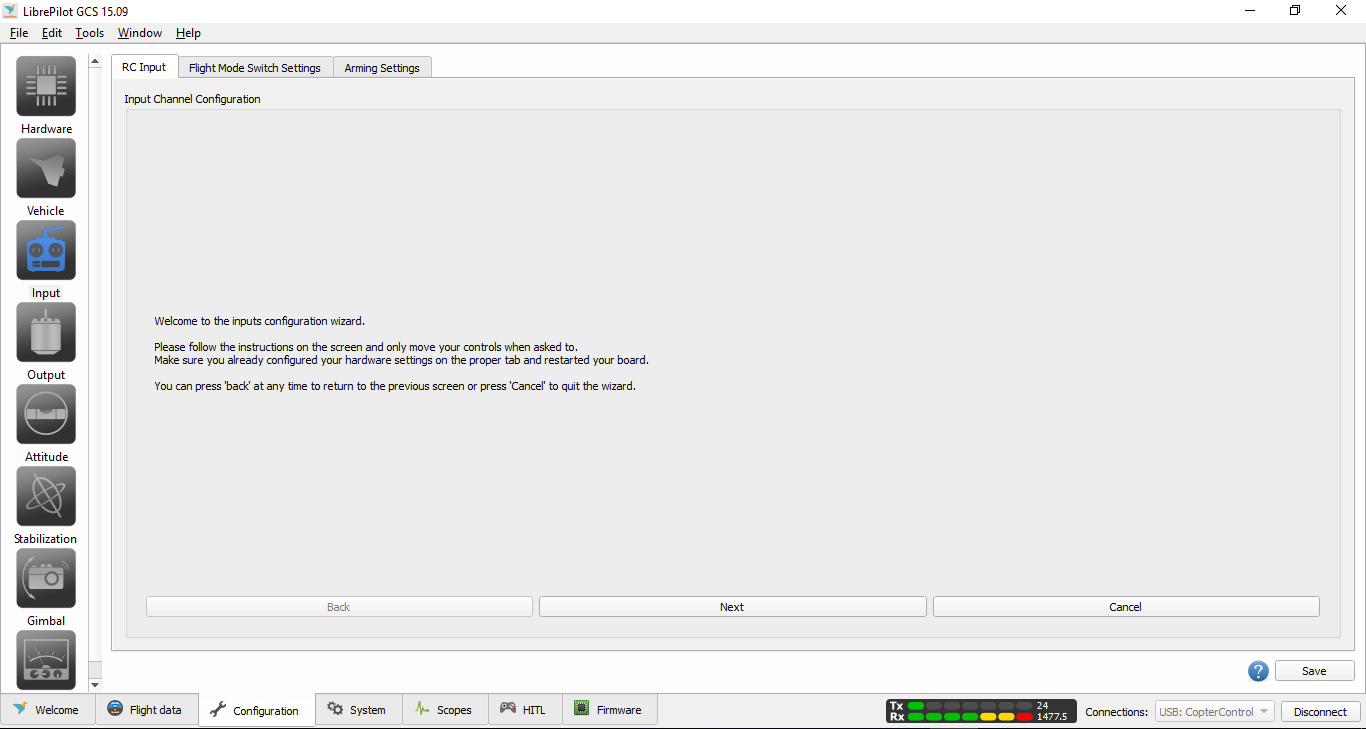
Task: Save the input configuration
Action: pos(1314,671)
